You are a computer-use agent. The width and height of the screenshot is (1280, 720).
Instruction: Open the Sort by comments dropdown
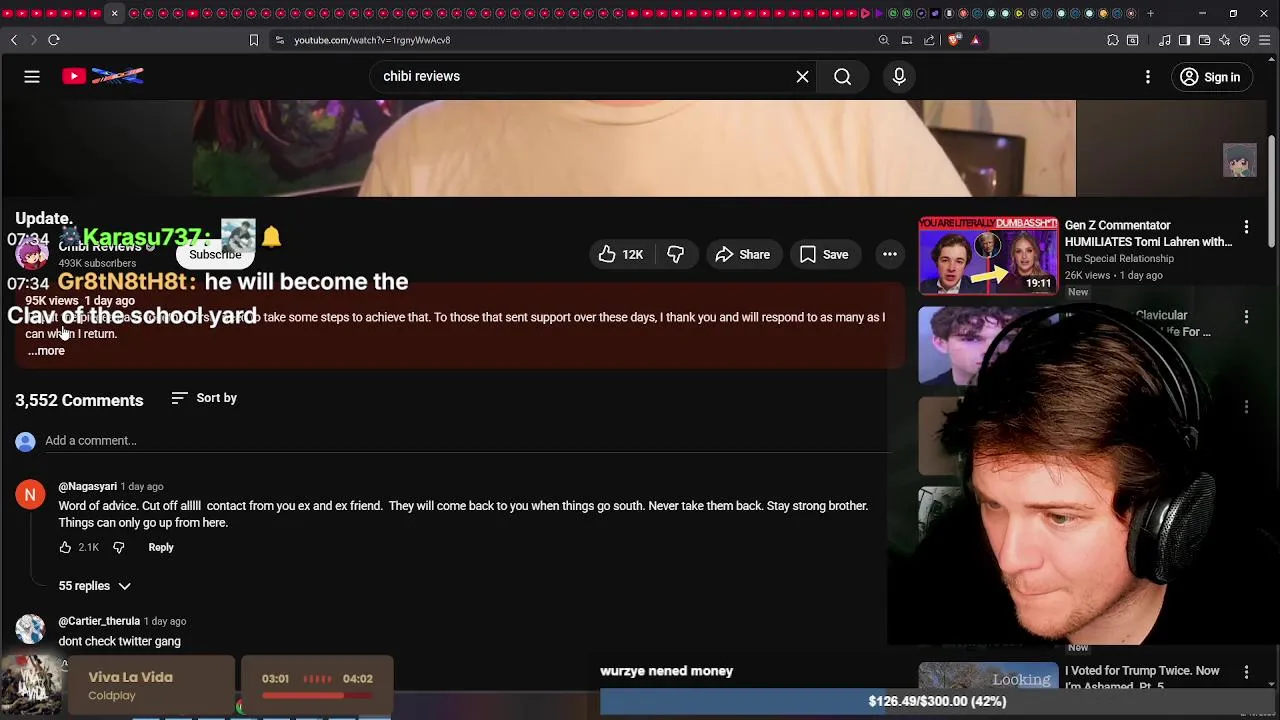204,398
